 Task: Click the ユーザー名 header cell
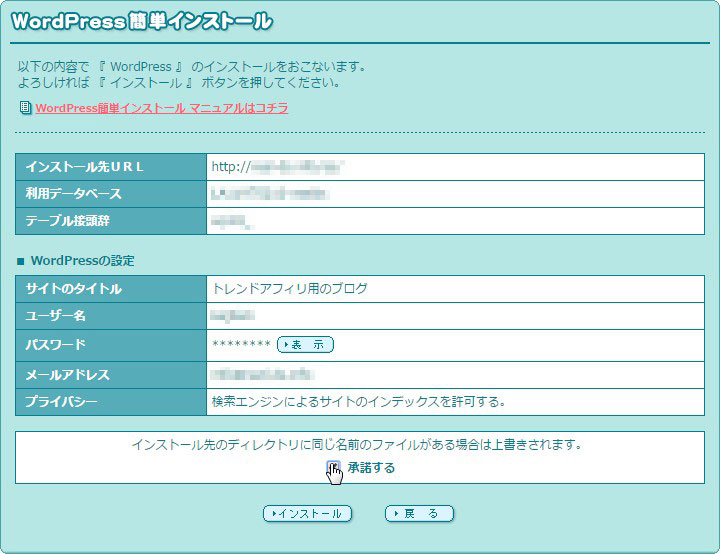point(111,316)
